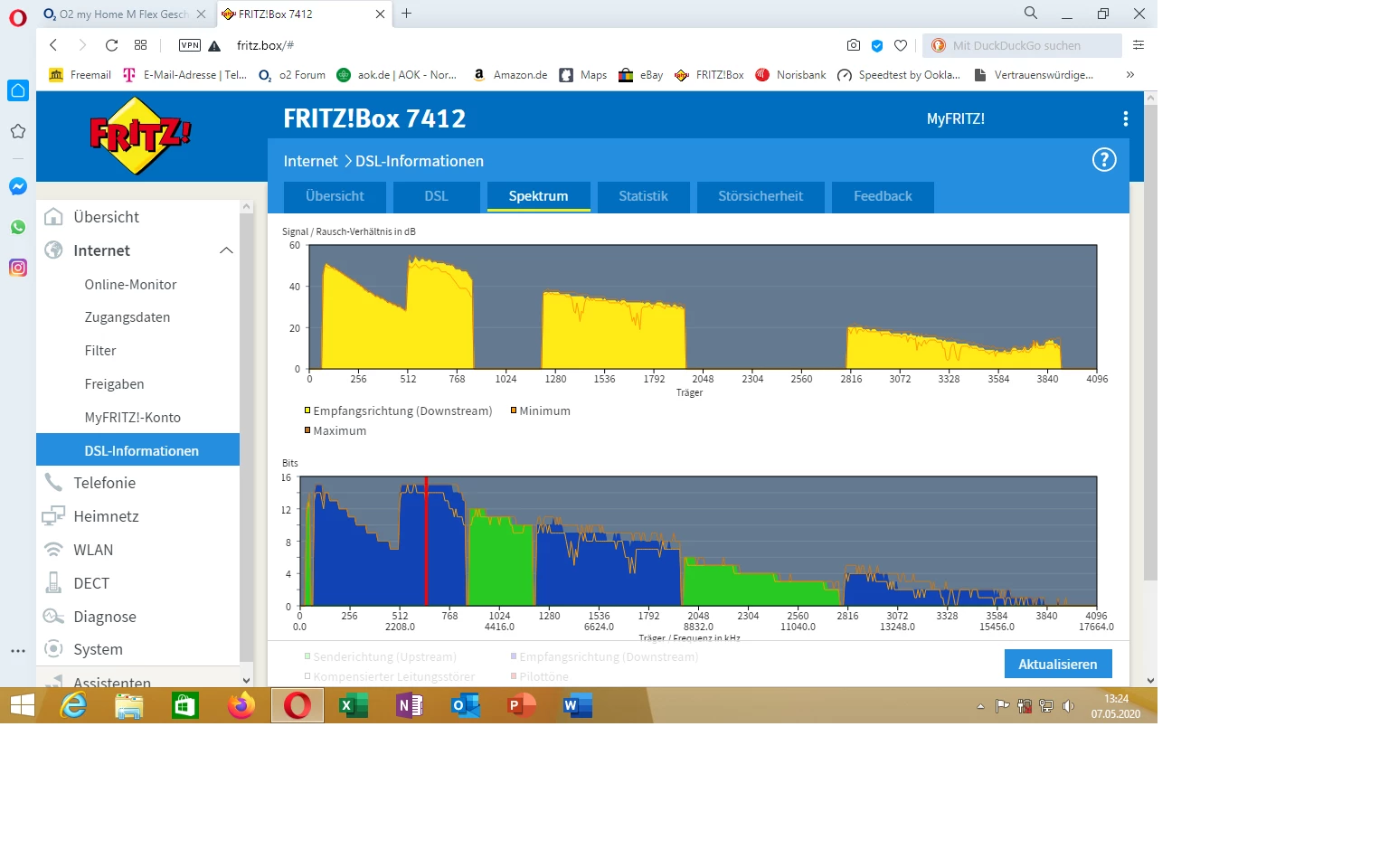Click the red marker line in Bits chart
This screenshot has width=1389, height=868.
coord(426,542)
